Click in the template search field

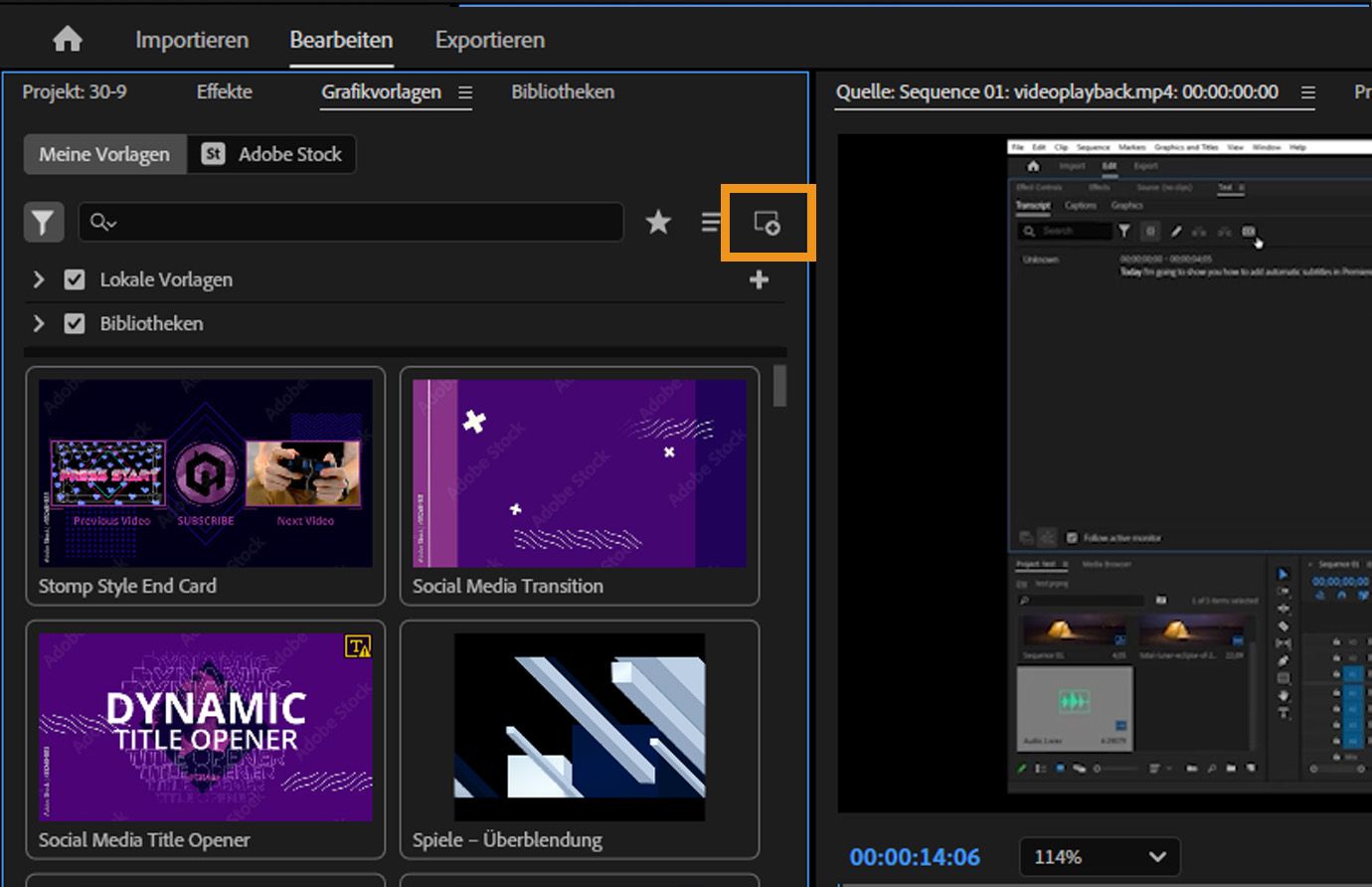[358, 223]
